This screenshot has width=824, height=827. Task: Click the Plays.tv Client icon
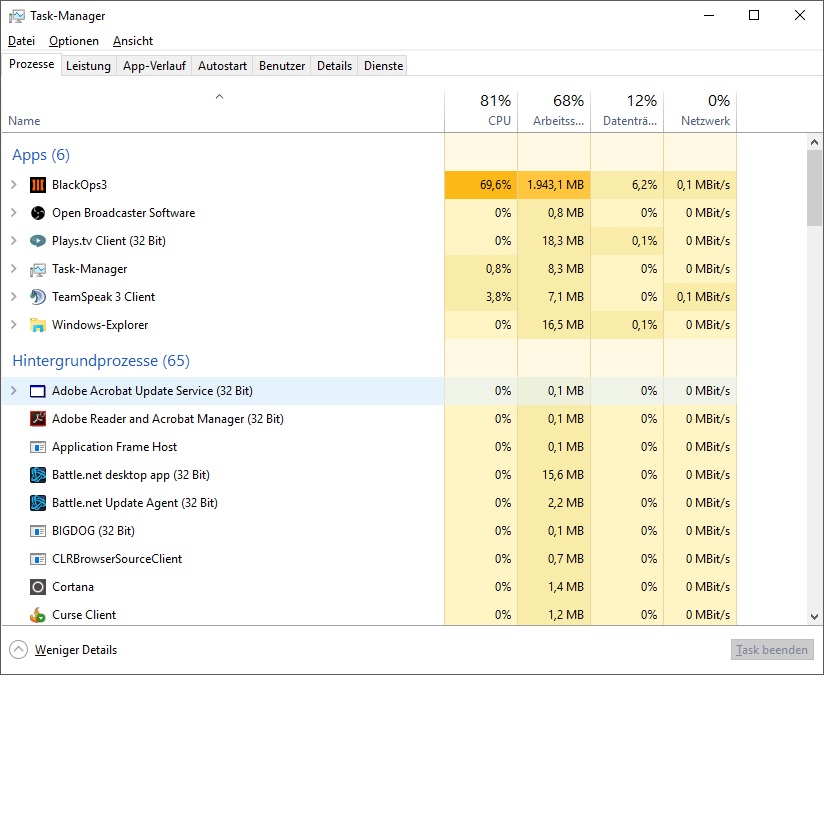tap(37, 241)
